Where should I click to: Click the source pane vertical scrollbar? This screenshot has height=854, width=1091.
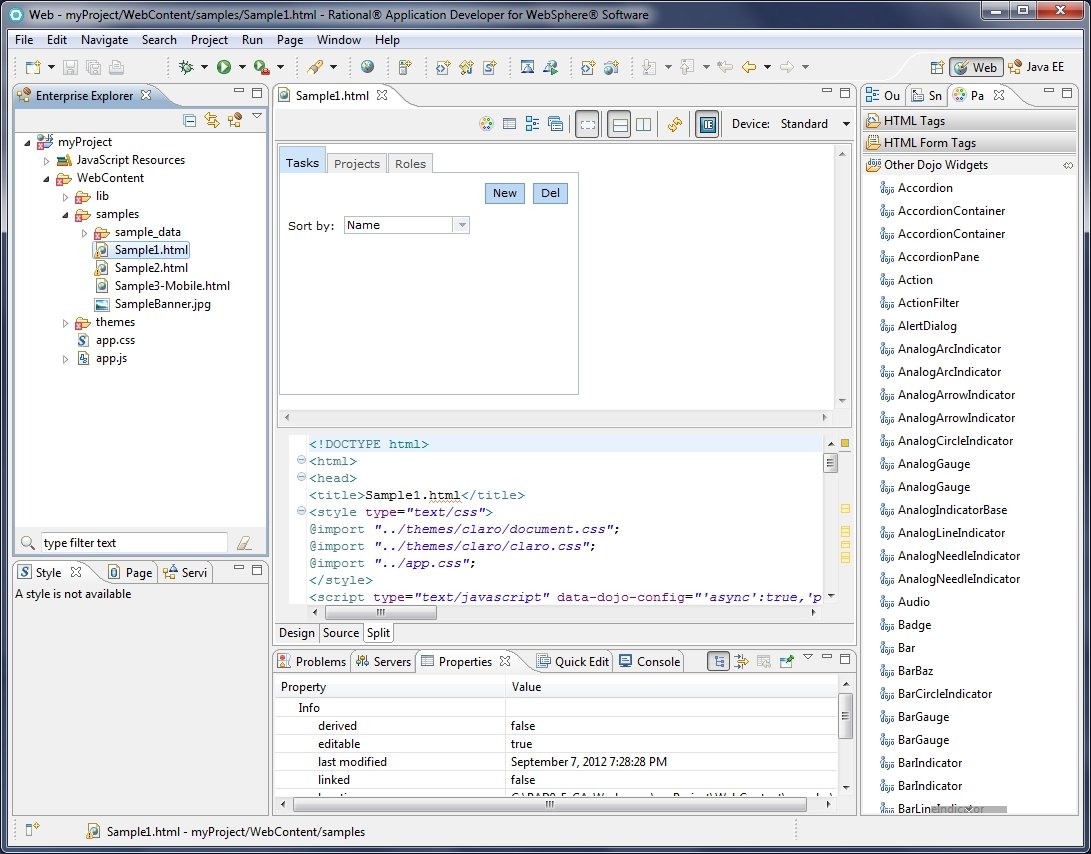click(830, 463)
